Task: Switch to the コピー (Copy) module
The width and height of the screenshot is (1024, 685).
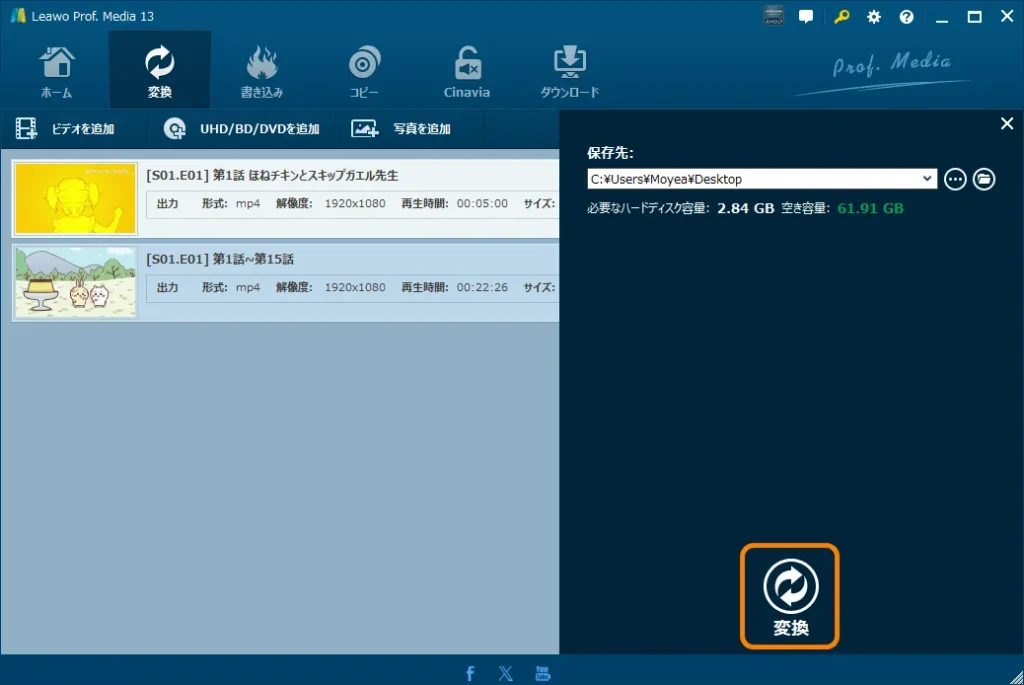Action: pyautogui.click(x=364, y=68)
